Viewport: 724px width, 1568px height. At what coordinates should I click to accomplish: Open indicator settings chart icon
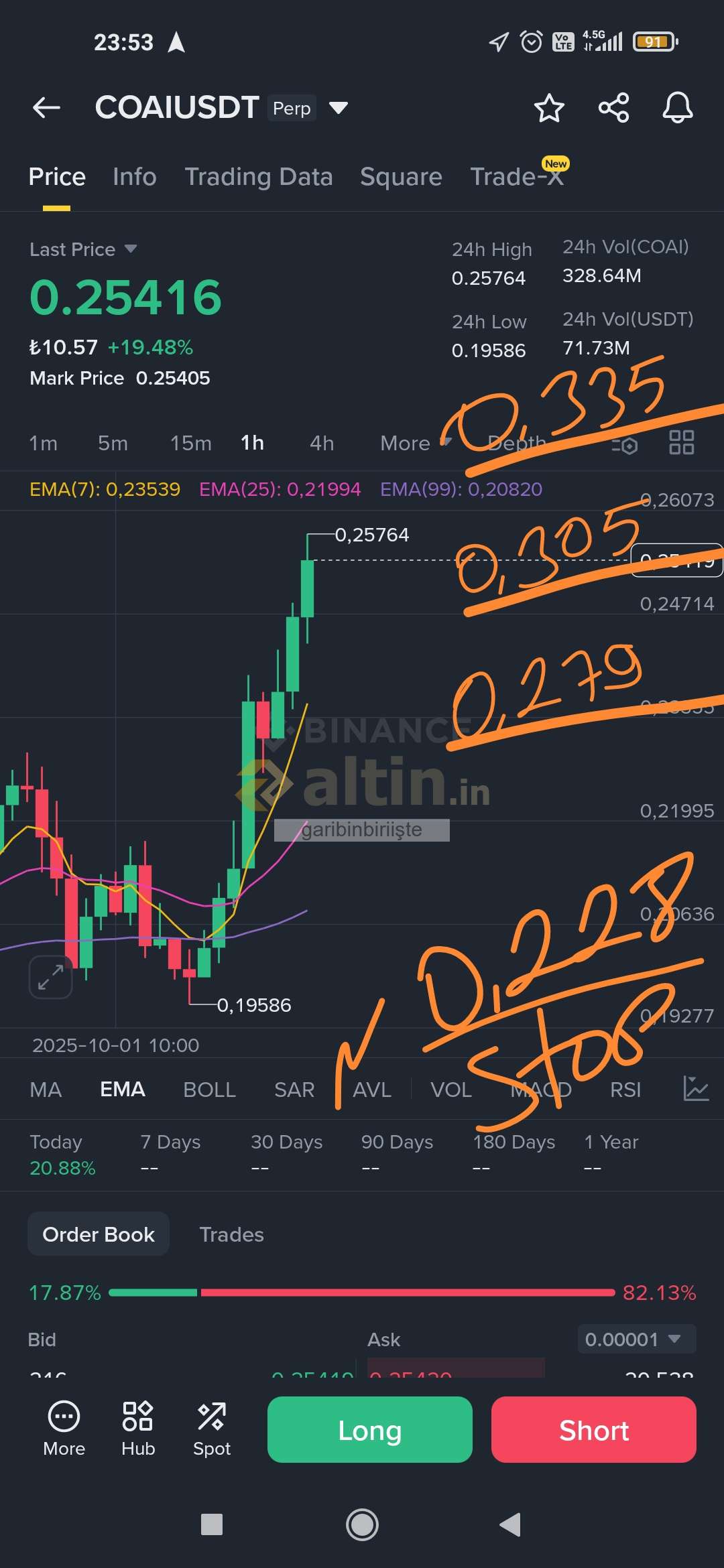point(696,1089)
